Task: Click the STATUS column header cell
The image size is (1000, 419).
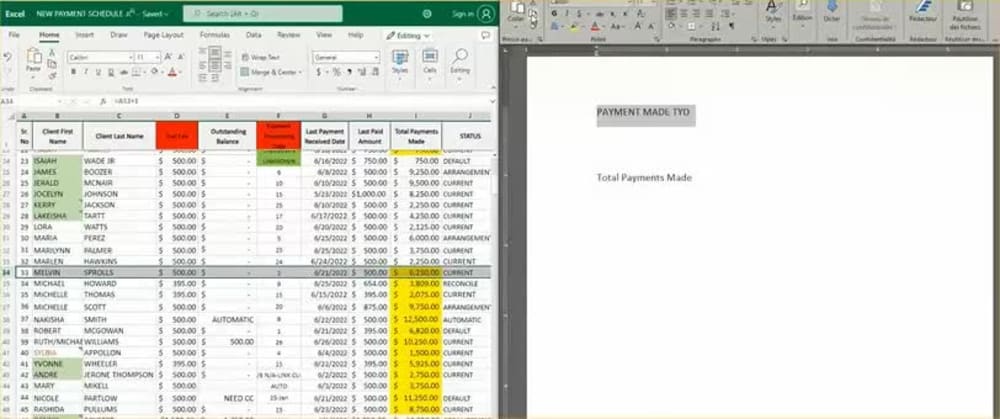Action: [x=470, y=136]
